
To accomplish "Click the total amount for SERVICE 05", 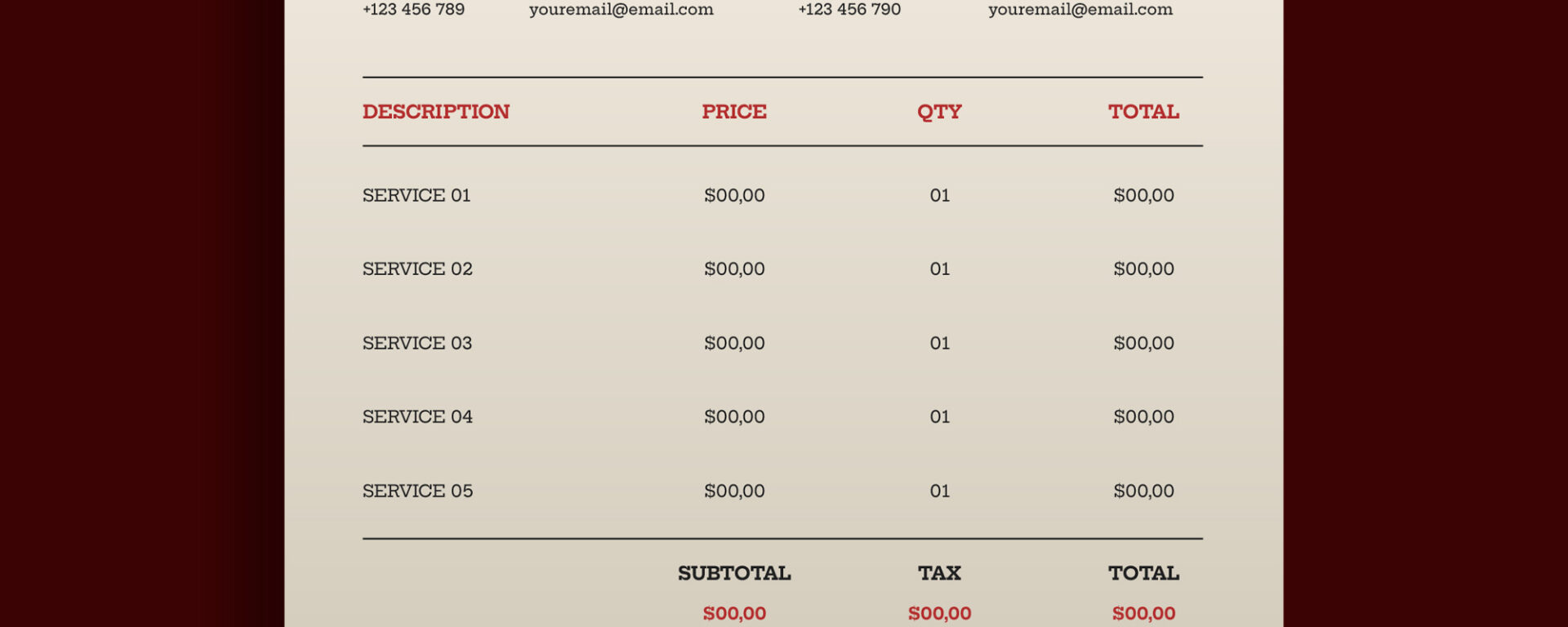I will [x=1143, y=491].
